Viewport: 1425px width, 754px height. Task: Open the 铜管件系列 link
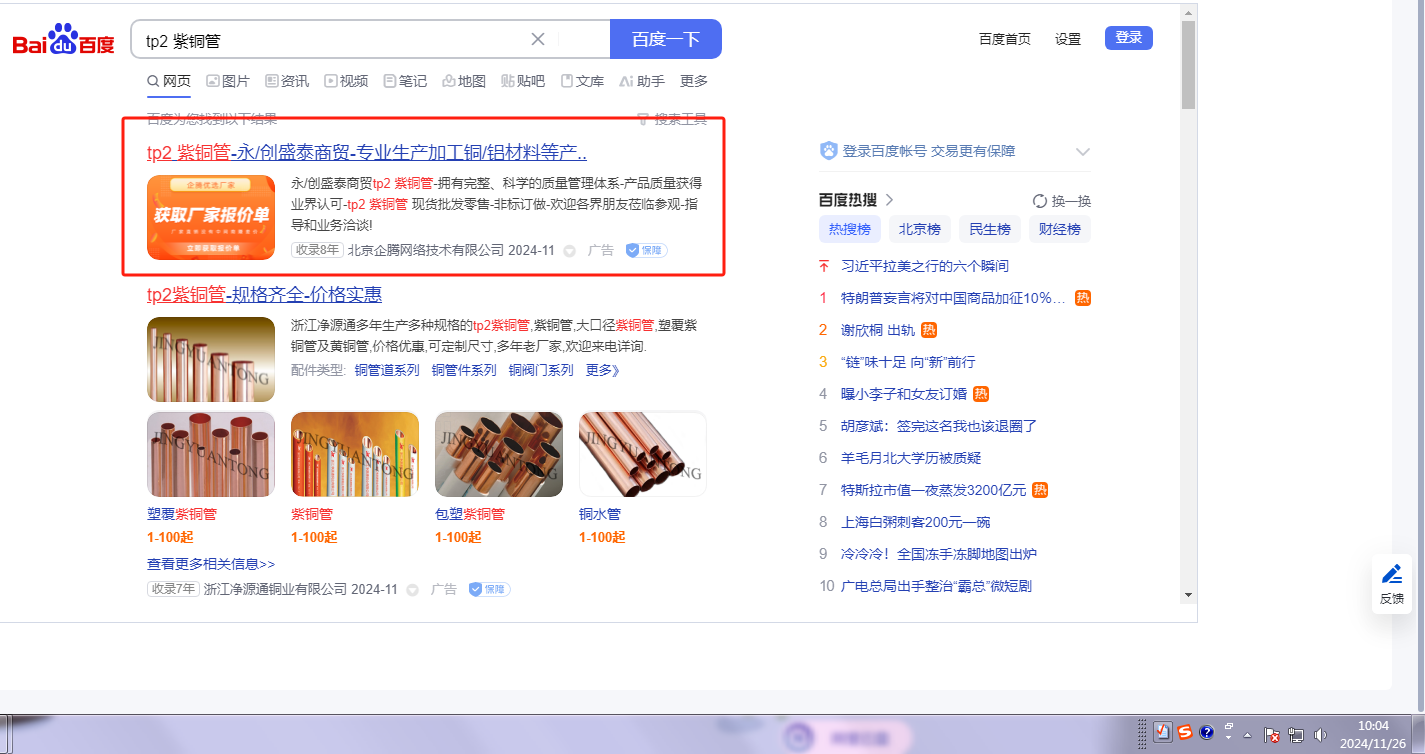[x=464, y=370]
